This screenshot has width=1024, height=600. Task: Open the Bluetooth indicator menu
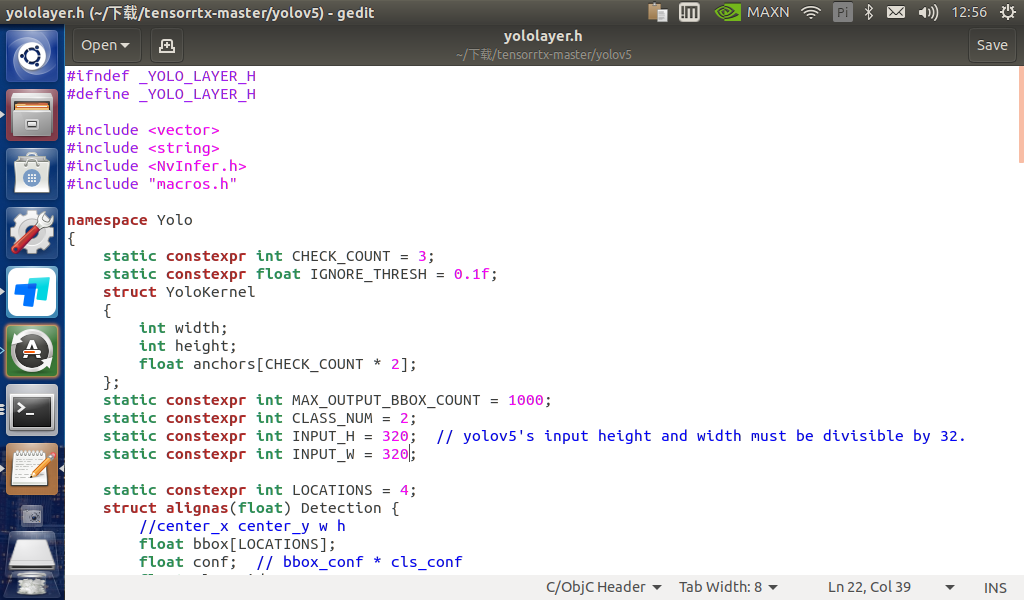[869, 12]
